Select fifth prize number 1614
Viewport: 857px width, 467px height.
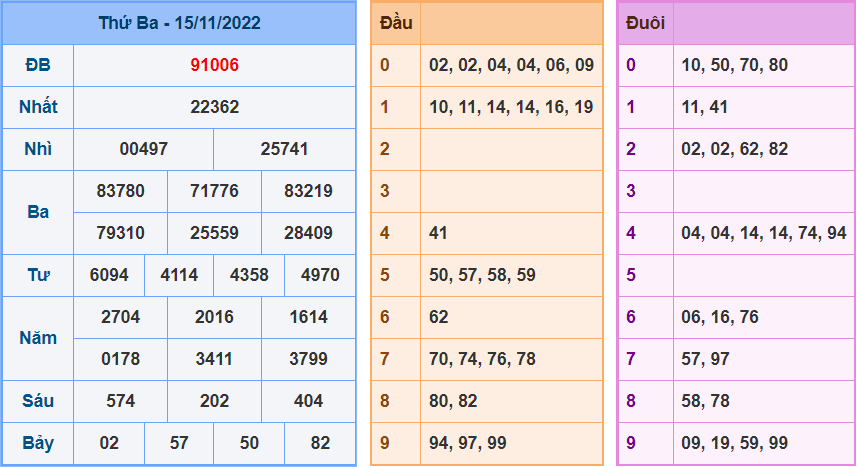coord(308,317)
